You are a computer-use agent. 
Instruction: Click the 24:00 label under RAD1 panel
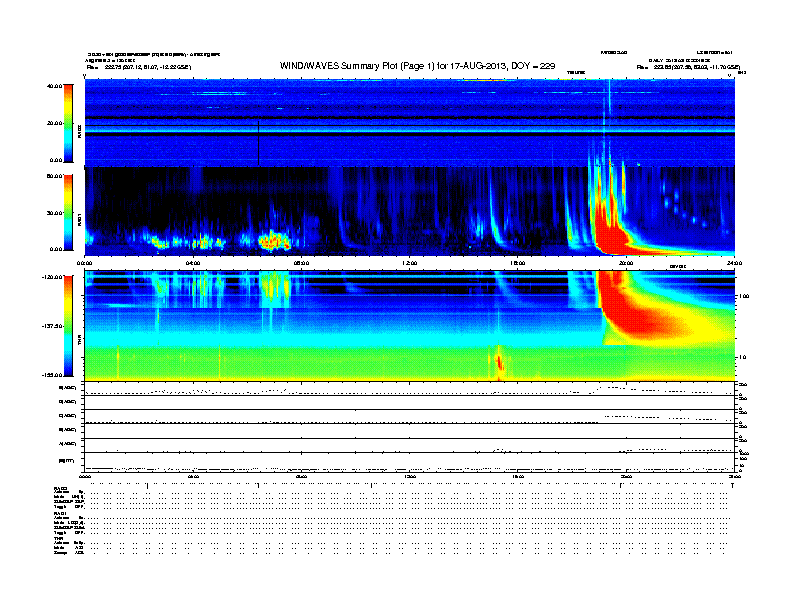(734, 263)
